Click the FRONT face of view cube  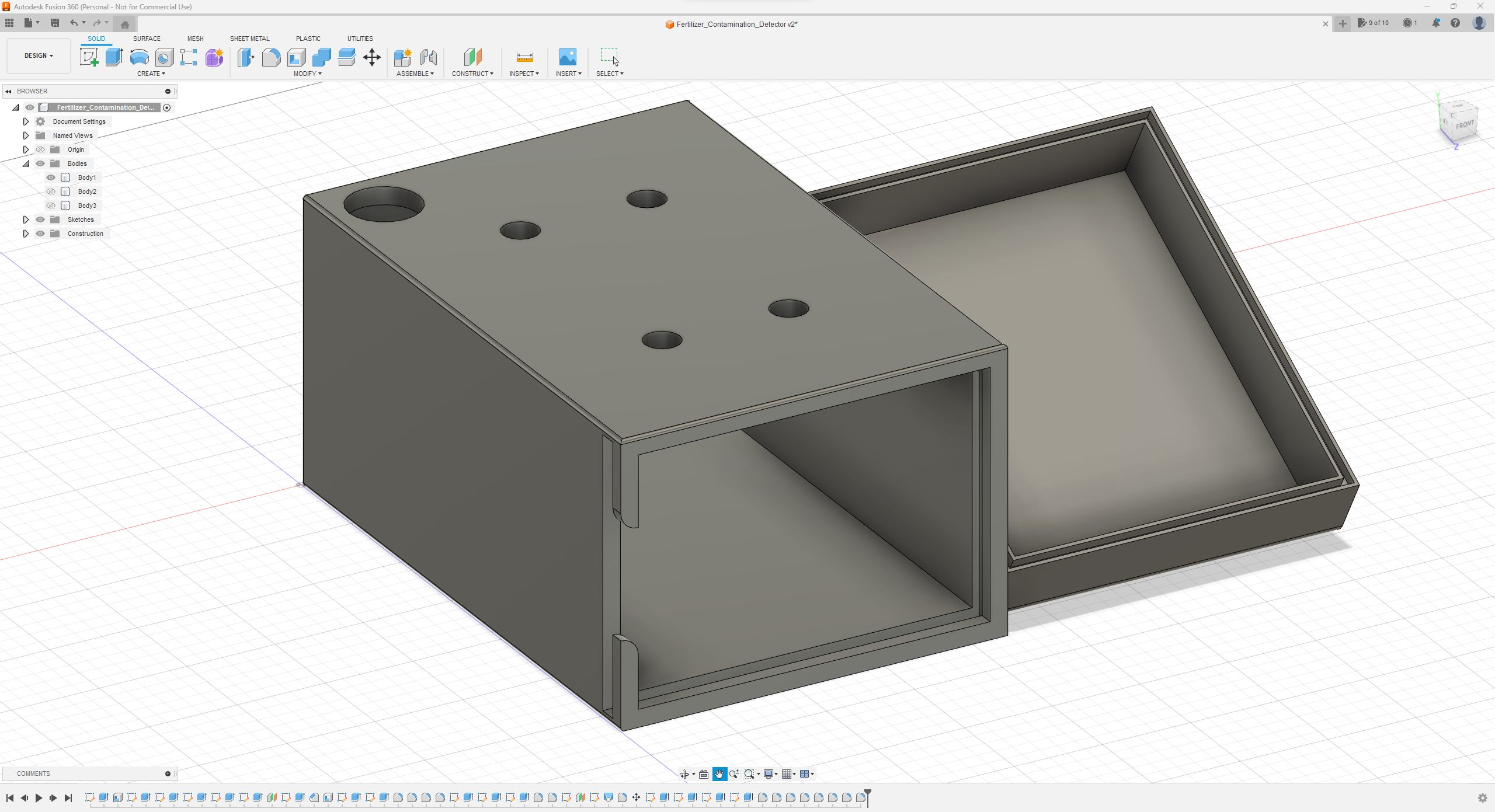click(x=1464, y=125)
